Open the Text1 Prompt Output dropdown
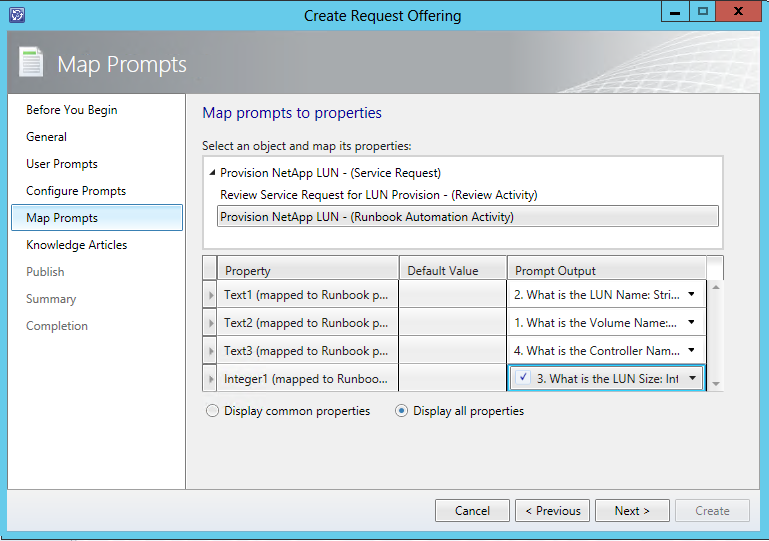 tap(692, 294)
